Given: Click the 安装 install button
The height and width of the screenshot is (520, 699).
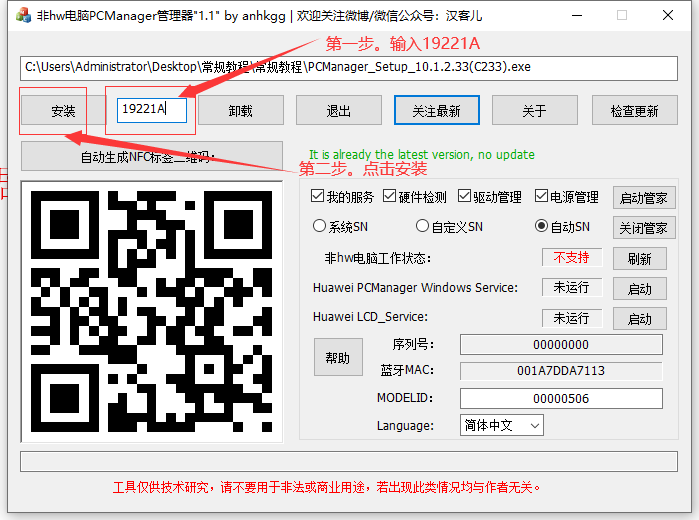Looking at the screenshot, I should 62,110.
